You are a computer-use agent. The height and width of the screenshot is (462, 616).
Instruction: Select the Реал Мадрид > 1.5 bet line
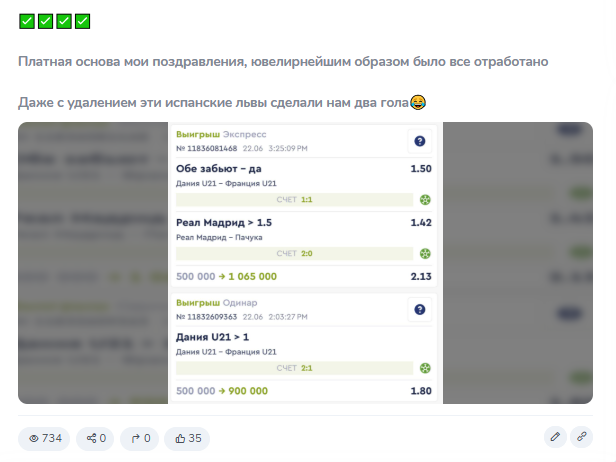(x=224, y=223)
